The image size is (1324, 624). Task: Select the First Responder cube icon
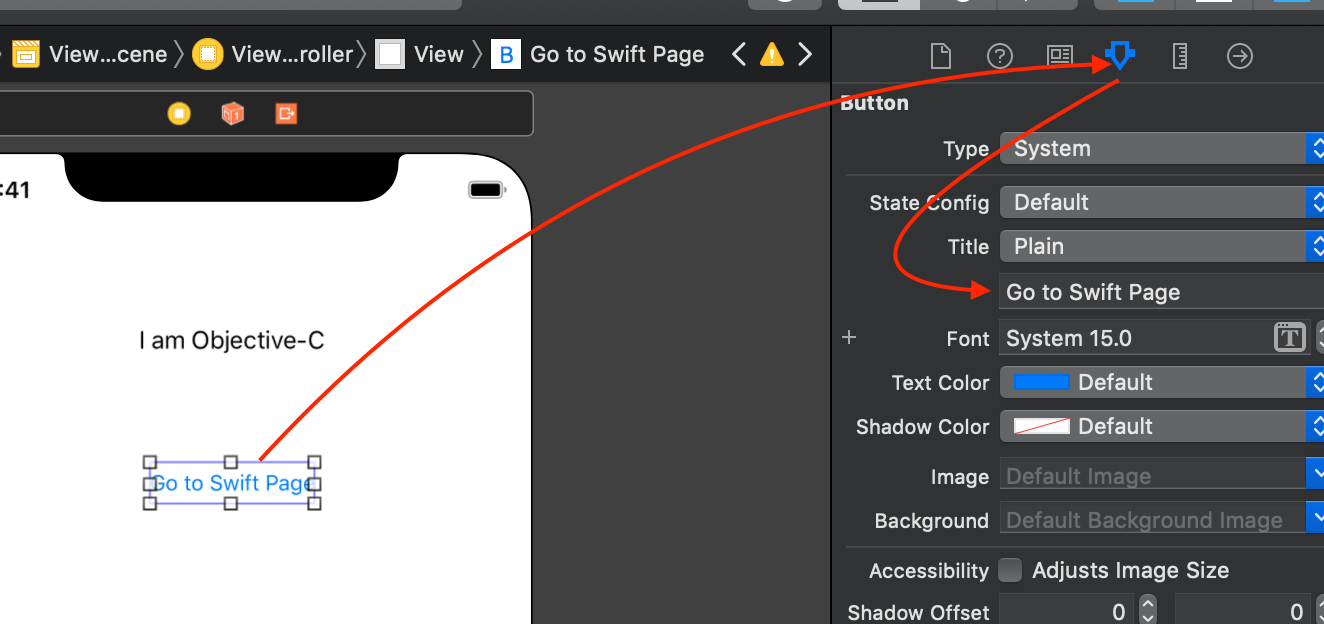pos(232,114)
